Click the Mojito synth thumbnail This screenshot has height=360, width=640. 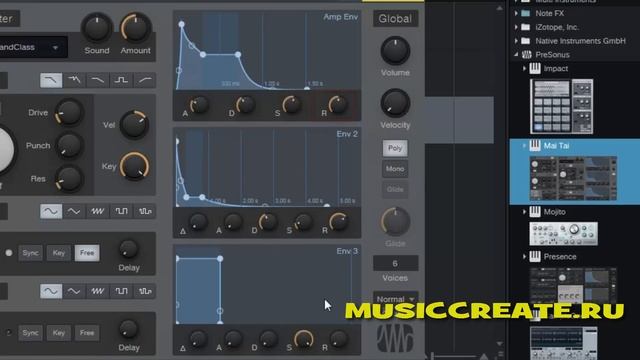(x=563, y=233)
